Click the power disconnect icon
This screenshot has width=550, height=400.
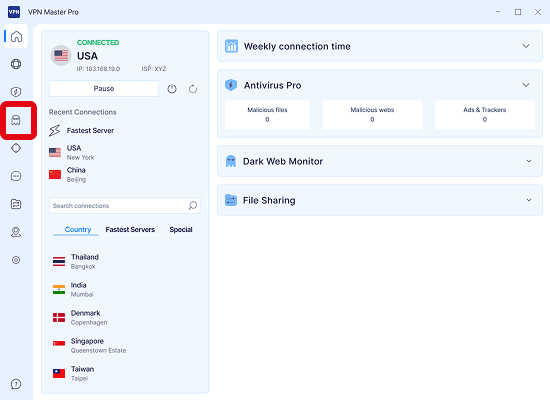(x=172, y=89)
